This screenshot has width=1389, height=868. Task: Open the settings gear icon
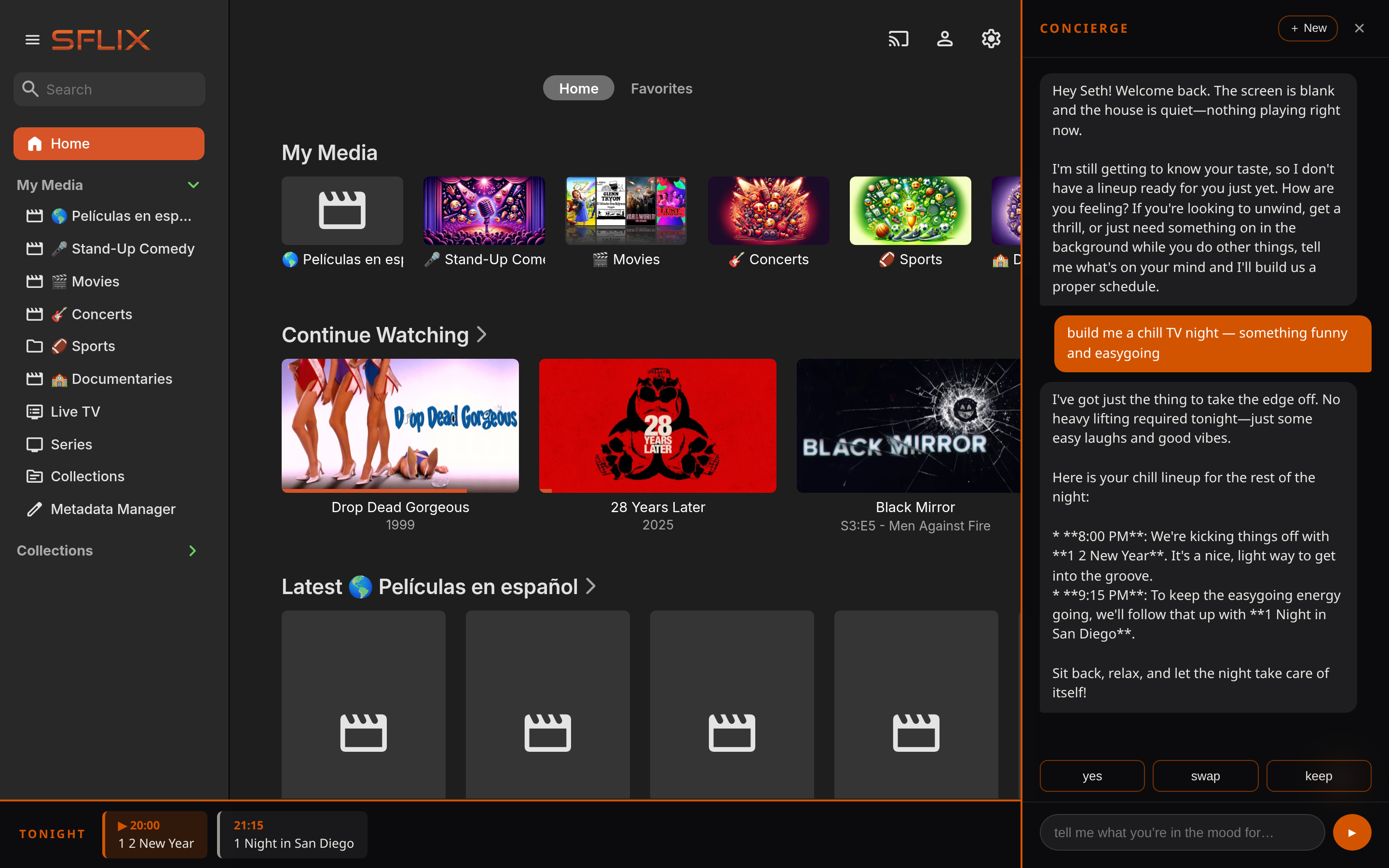tap(991, 39)
